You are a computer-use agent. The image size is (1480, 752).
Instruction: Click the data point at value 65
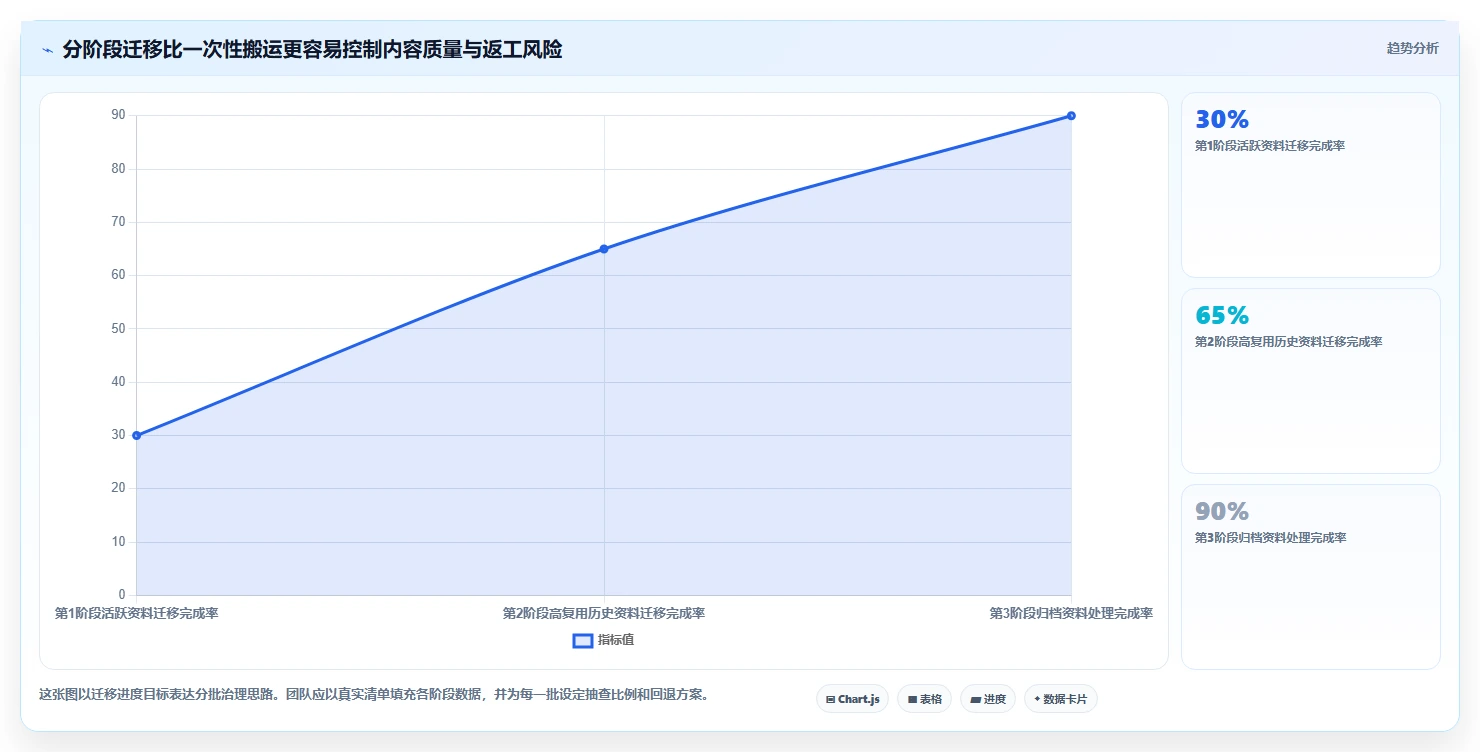coord(604,249)
